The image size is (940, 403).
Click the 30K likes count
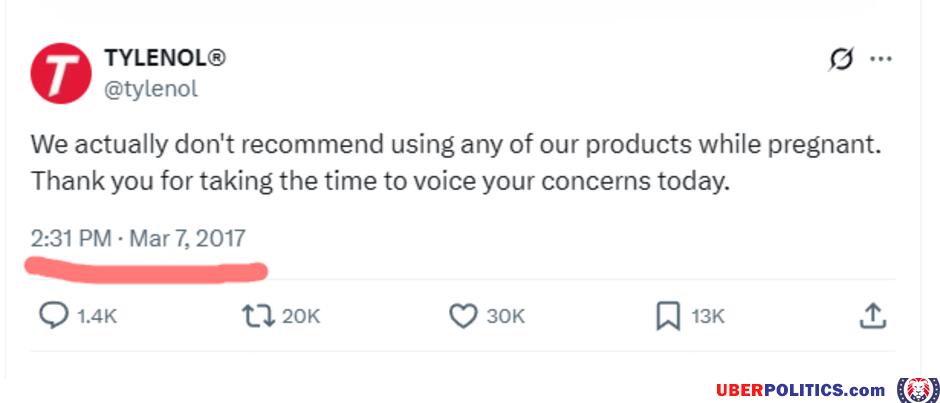(x=506, y=316)
